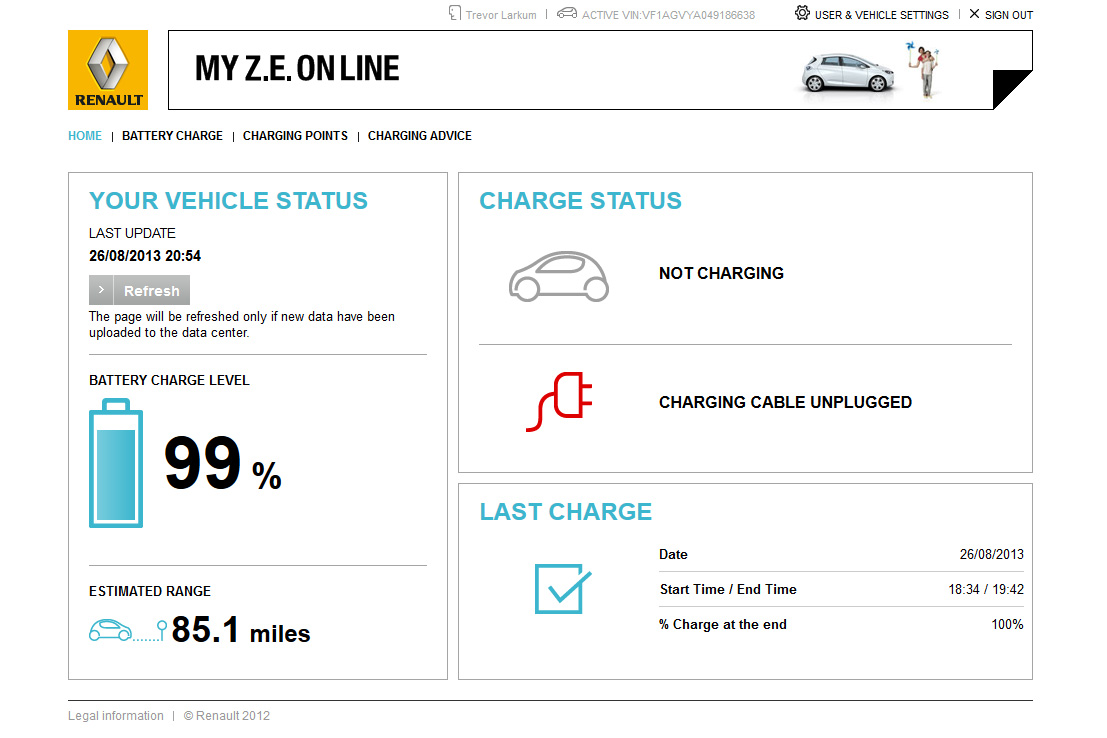Click the last charge checkmark icon
The image size is (1107, 738).
(x=563, y=588)
